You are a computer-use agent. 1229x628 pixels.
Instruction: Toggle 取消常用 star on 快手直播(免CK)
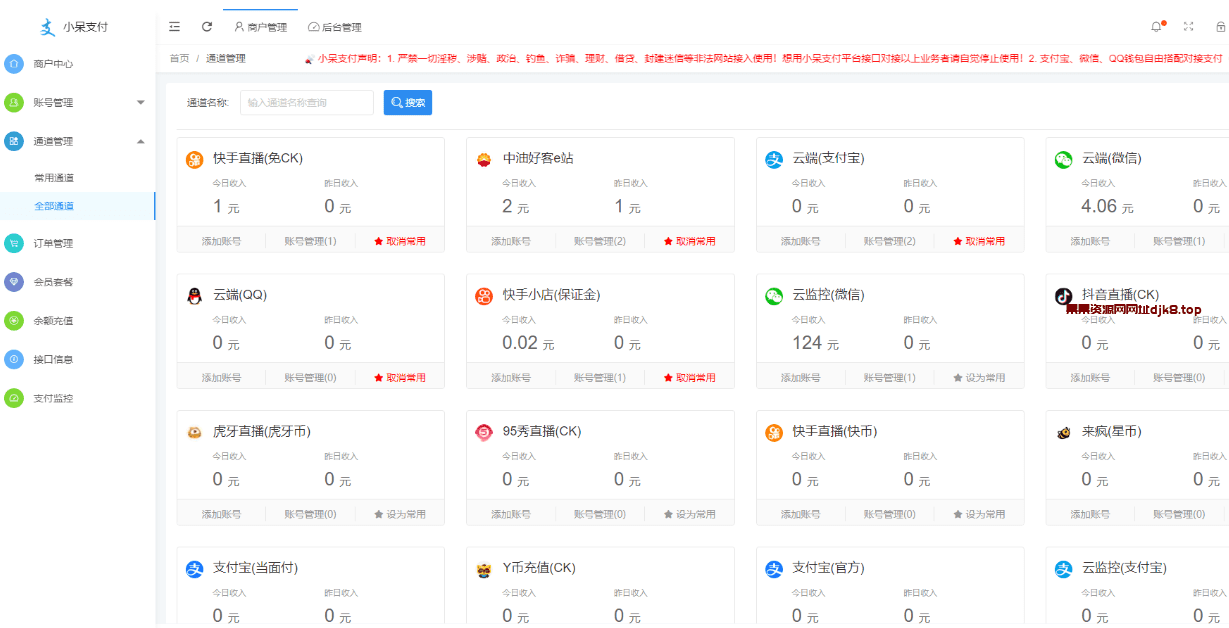[400, 240]
